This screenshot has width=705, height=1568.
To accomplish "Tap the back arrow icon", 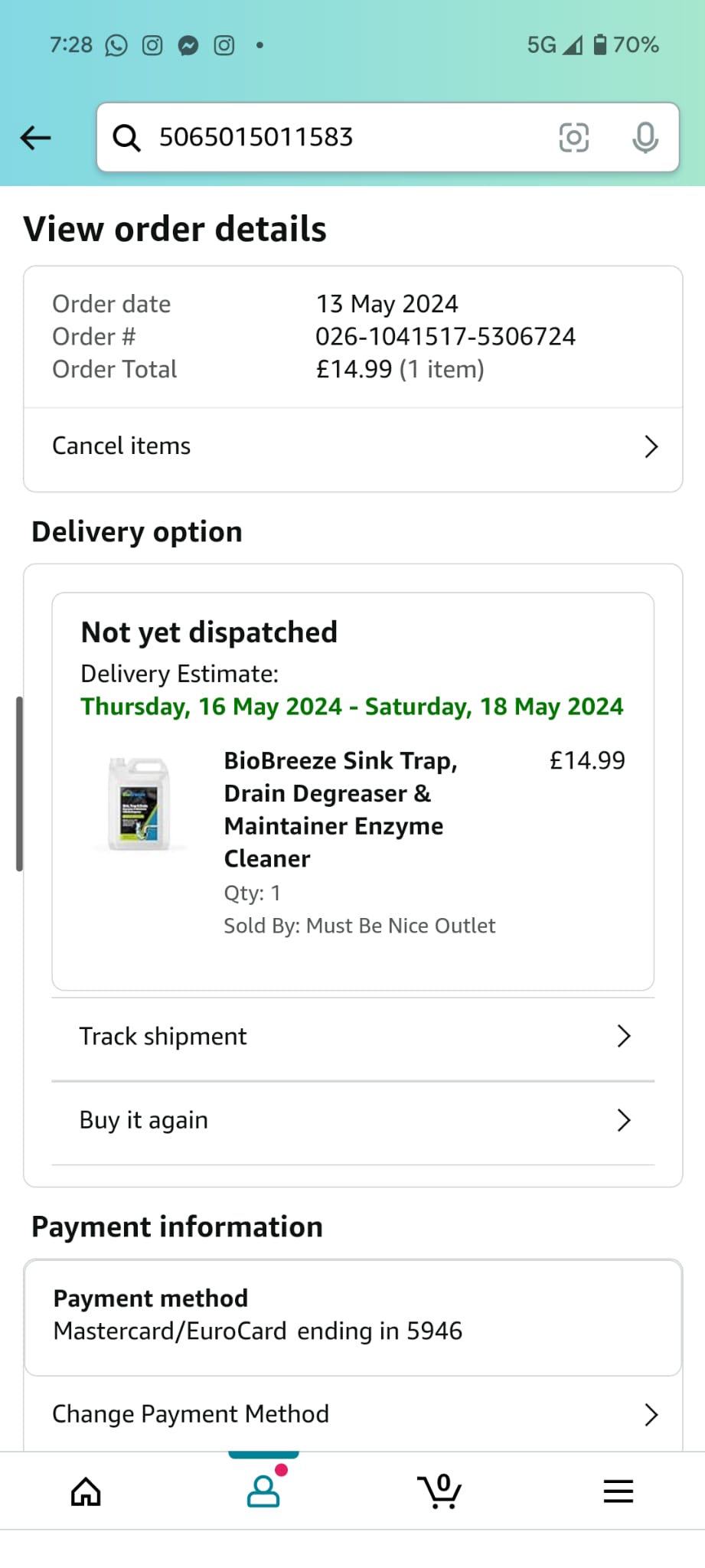I will [x=35, y=138].
